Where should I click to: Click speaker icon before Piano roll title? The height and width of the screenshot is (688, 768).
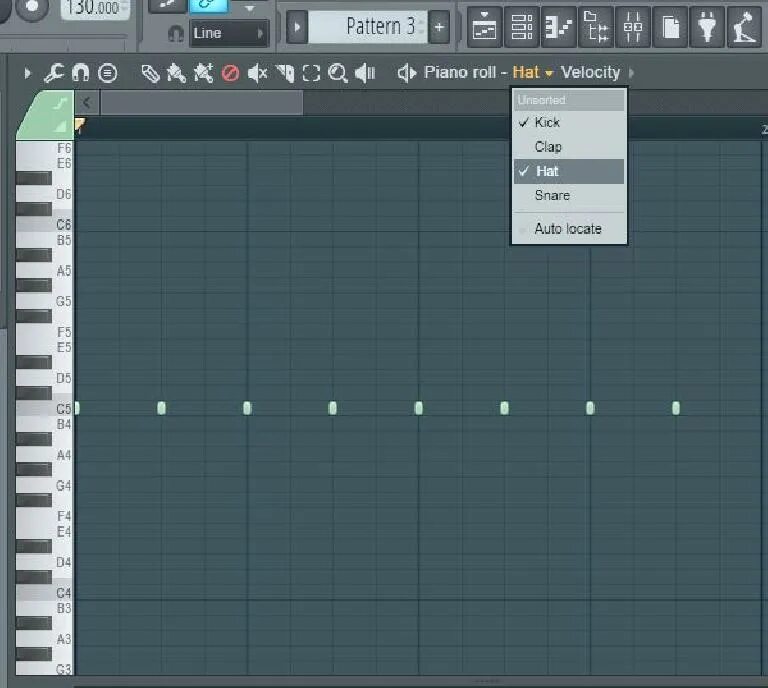[407, 73]
